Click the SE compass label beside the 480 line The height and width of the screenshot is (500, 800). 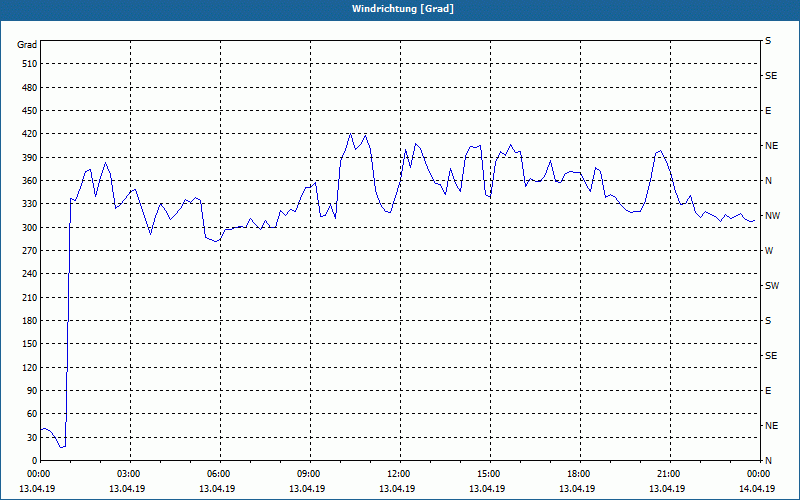(x=771, y=76)
